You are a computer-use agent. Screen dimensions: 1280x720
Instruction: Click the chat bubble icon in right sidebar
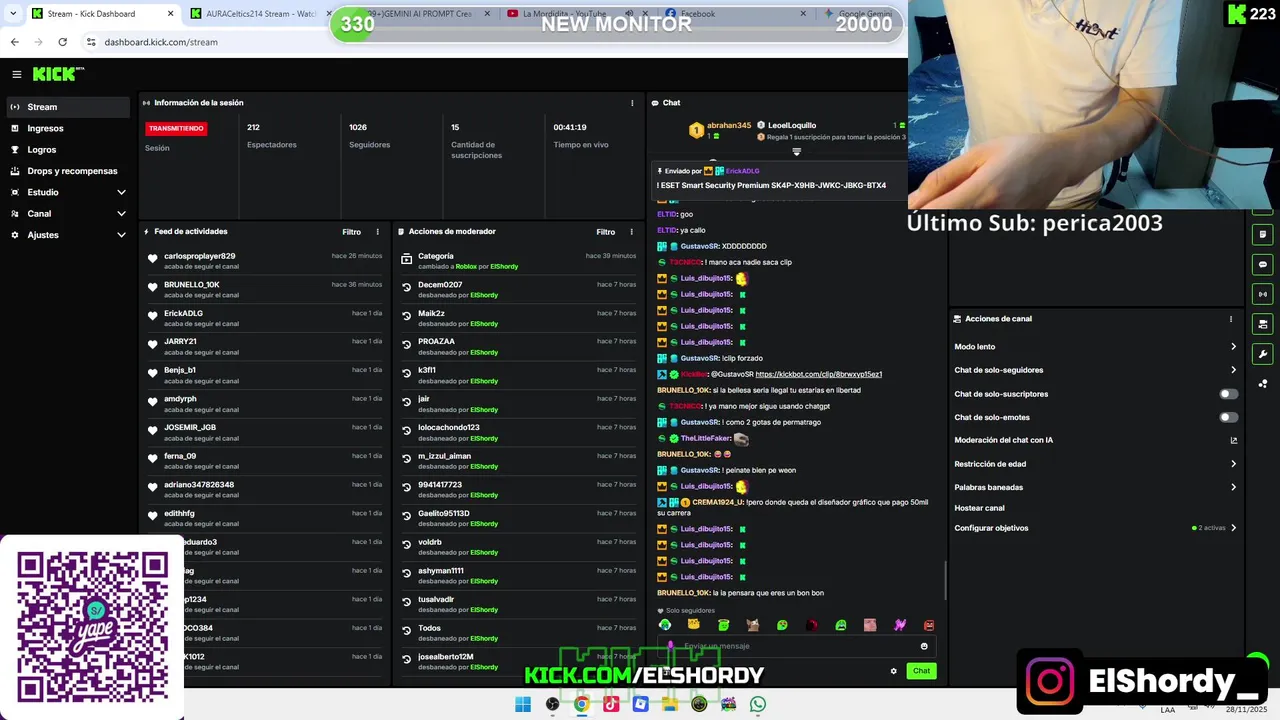click(1263, 265)
